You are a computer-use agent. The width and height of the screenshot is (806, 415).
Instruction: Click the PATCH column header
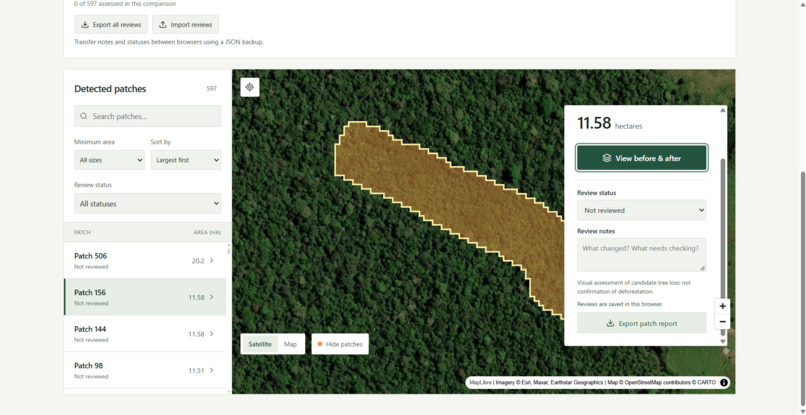(82, 232)
